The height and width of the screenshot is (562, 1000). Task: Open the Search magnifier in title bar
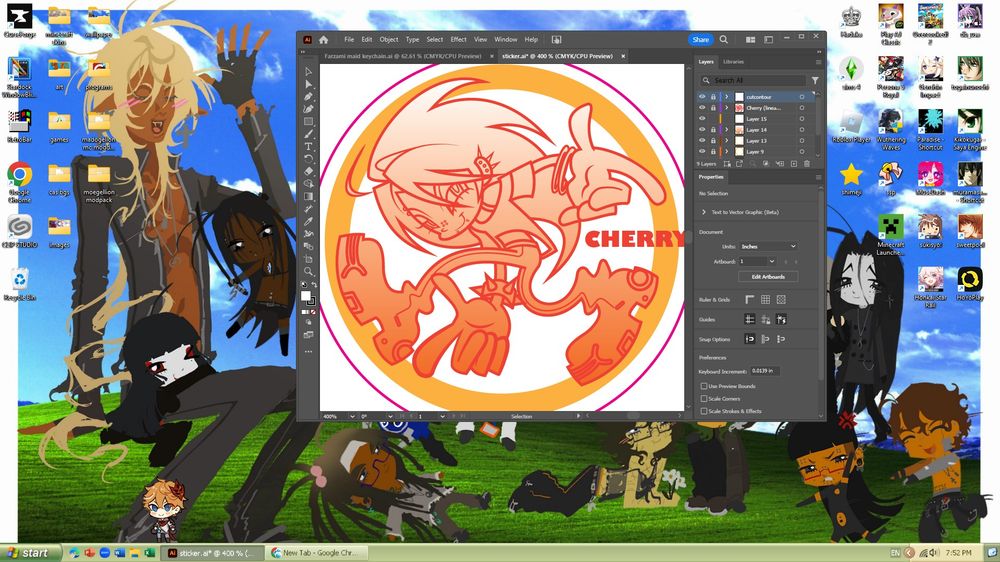pyautogui.click(x=724, y=40)
